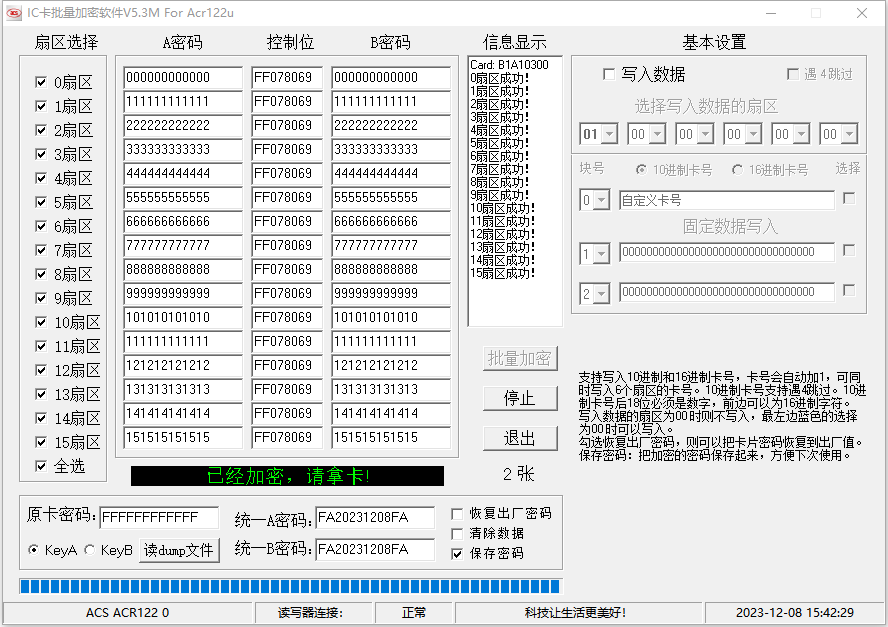Toggle the 5扇区 sector checkbox
This screenshot has width=888, height=627.
(41, 202)
